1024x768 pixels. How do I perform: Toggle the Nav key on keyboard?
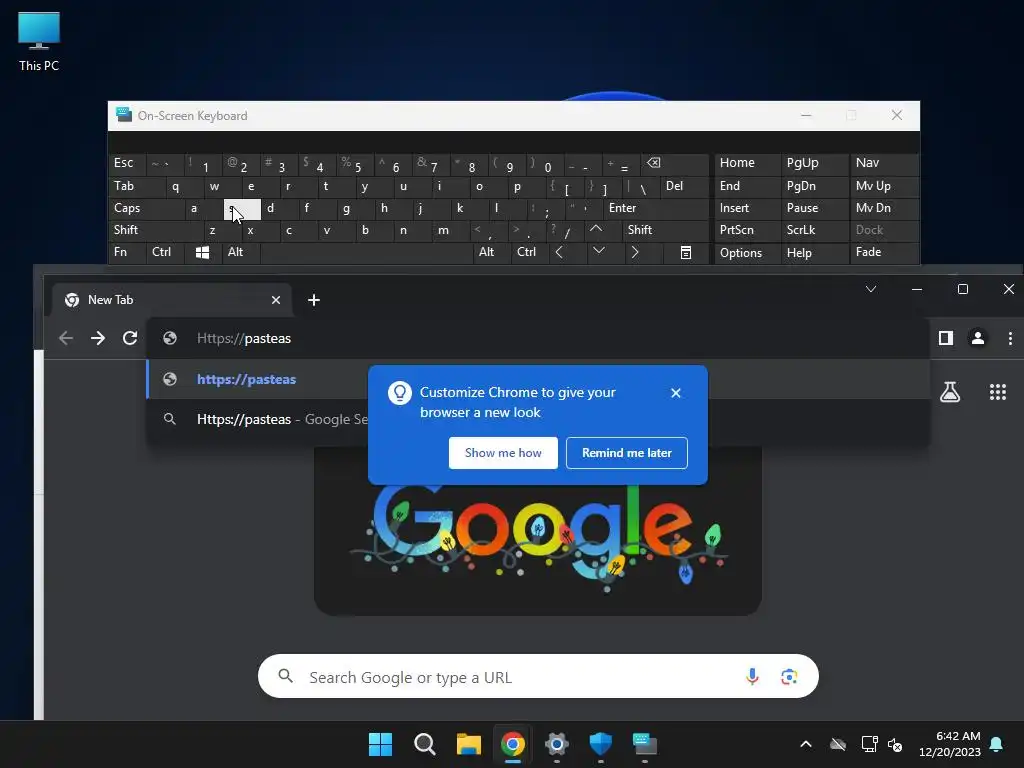click(x=883, y=163)
